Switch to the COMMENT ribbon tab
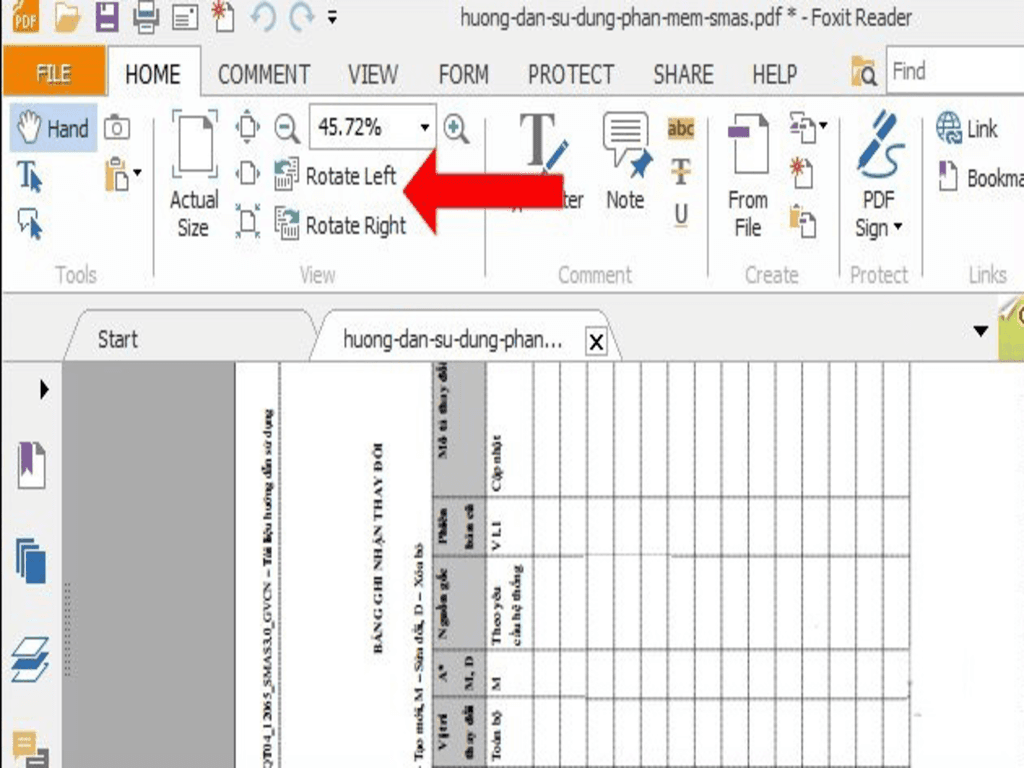 (263, 73)
